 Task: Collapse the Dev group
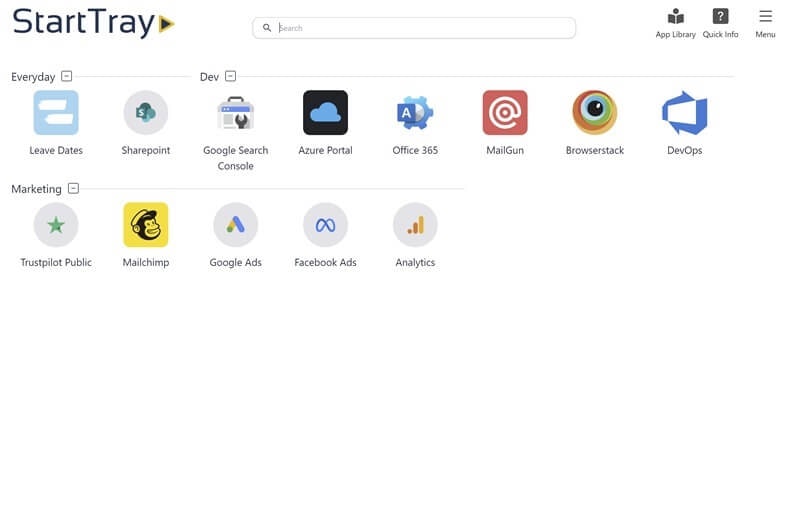tap(231, 76)
